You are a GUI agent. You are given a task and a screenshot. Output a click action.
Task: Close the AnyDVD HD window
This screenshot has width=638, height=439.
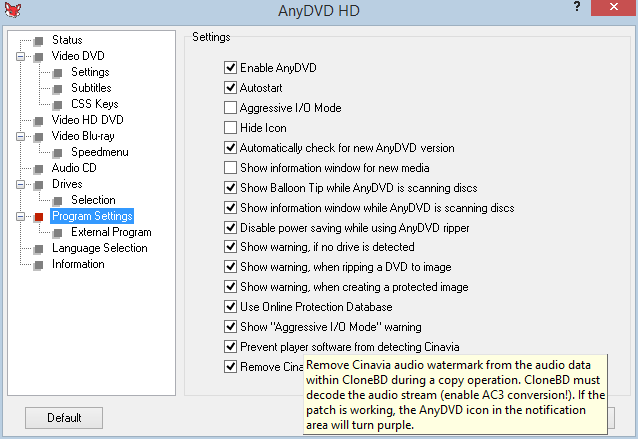[614, 7]
